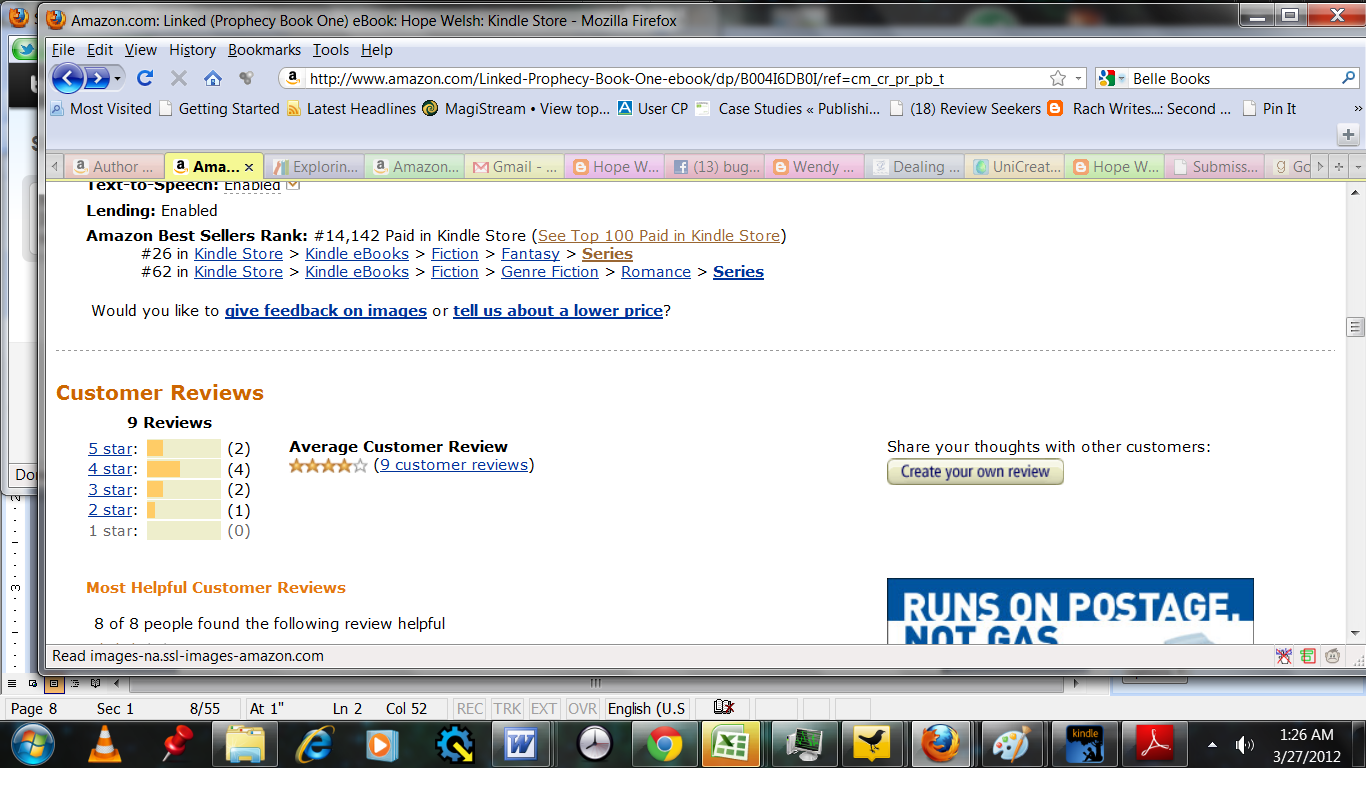Go to the Firefox home page icon
The width and height of the screenshot is (1366, 800).
click(212, 78)
